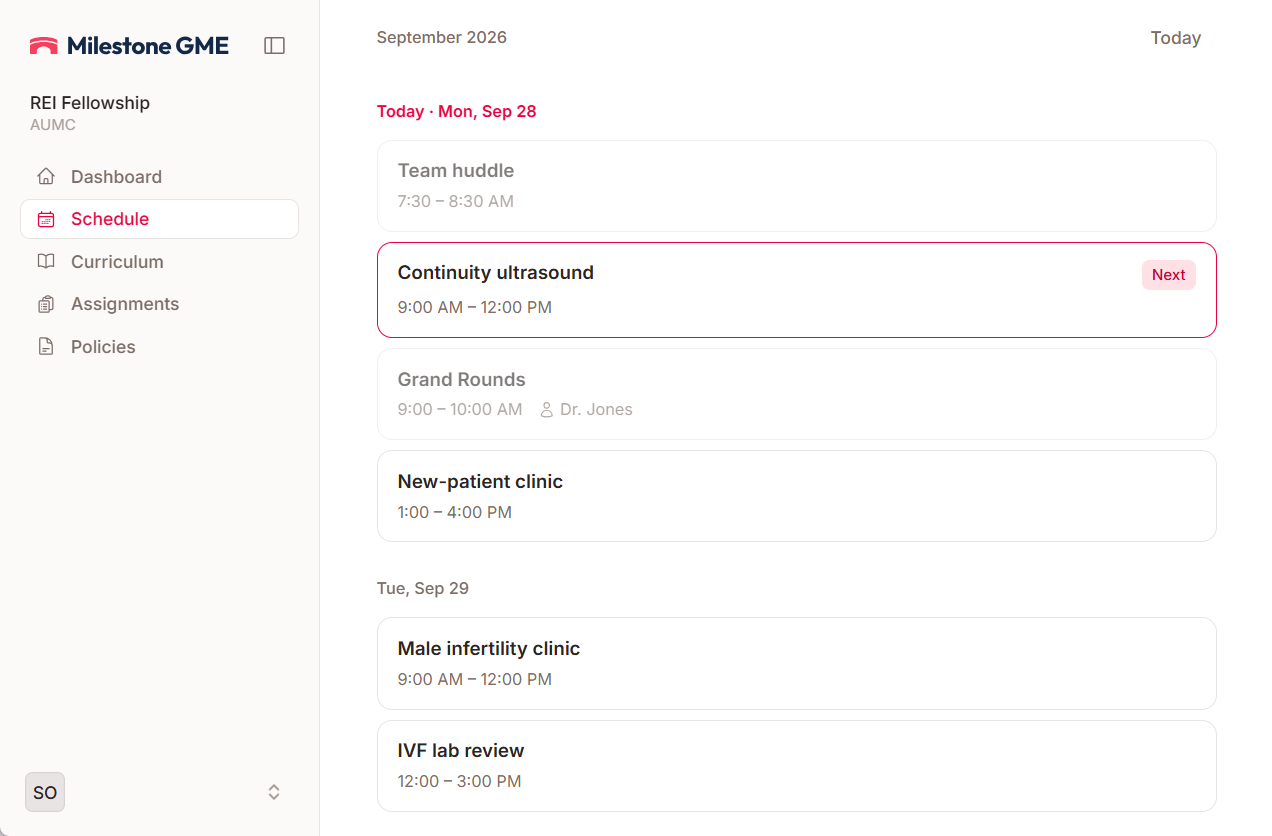Click the 7:30 – 8:30 AM time
The image size is (1272, 836).
(455, 201)
